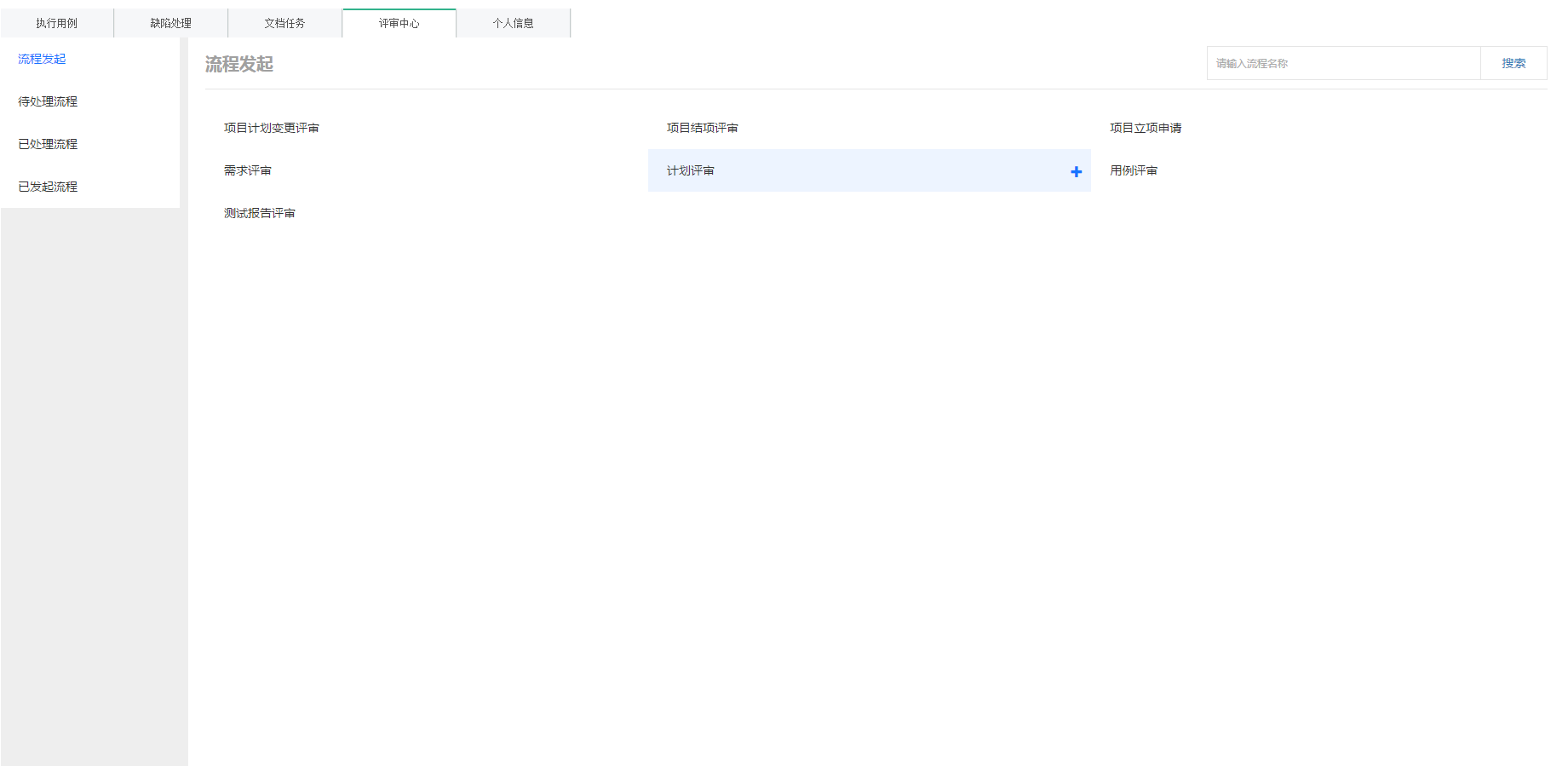Open the 执行用例 tab
The width and height of the screenshot is (1568, 766).
[x=57, y=23]
